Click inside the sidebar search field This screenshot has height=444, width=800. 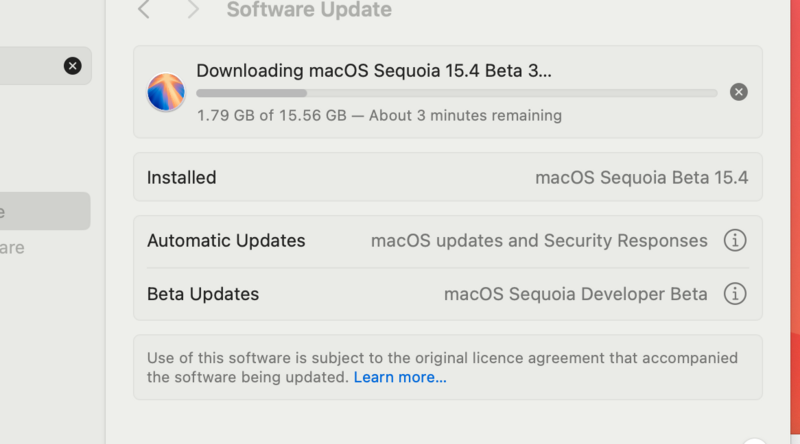point(30,66)
